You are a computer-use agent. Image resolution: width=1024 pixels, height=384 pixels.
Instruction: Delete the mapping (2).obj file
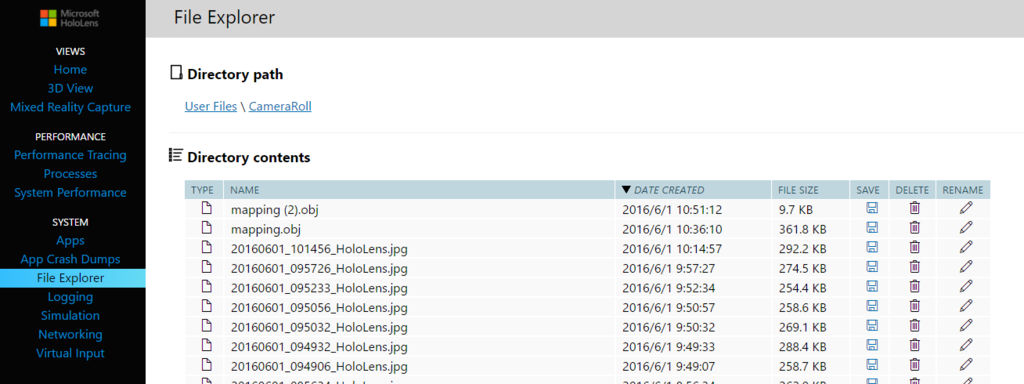pyautogui.click(x=914, y=208)
